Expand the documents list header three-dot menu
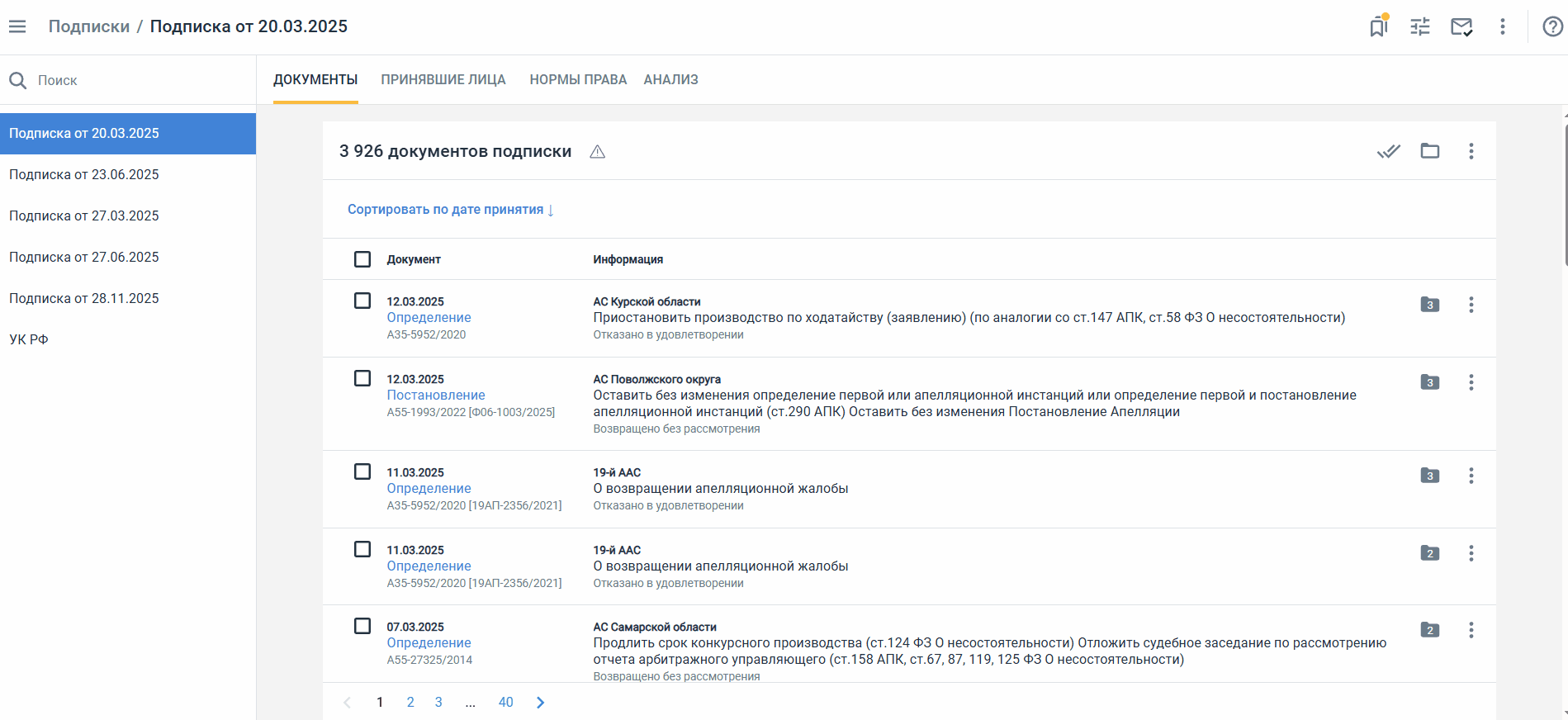 click(1471, 151)
